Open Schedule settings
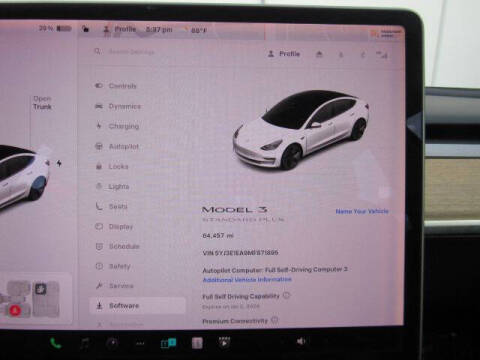The height and width of the screenshot is (360, 480). (x=118, y=246)
